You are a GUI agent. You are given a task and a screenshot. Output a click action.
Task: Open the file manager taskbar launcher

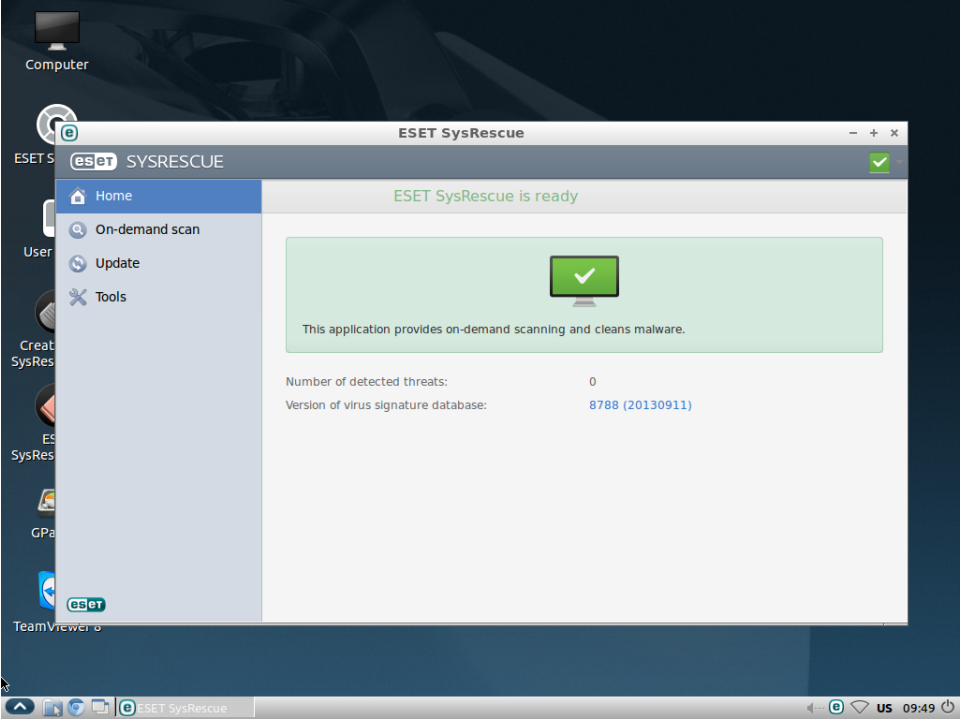coord(53,708)
